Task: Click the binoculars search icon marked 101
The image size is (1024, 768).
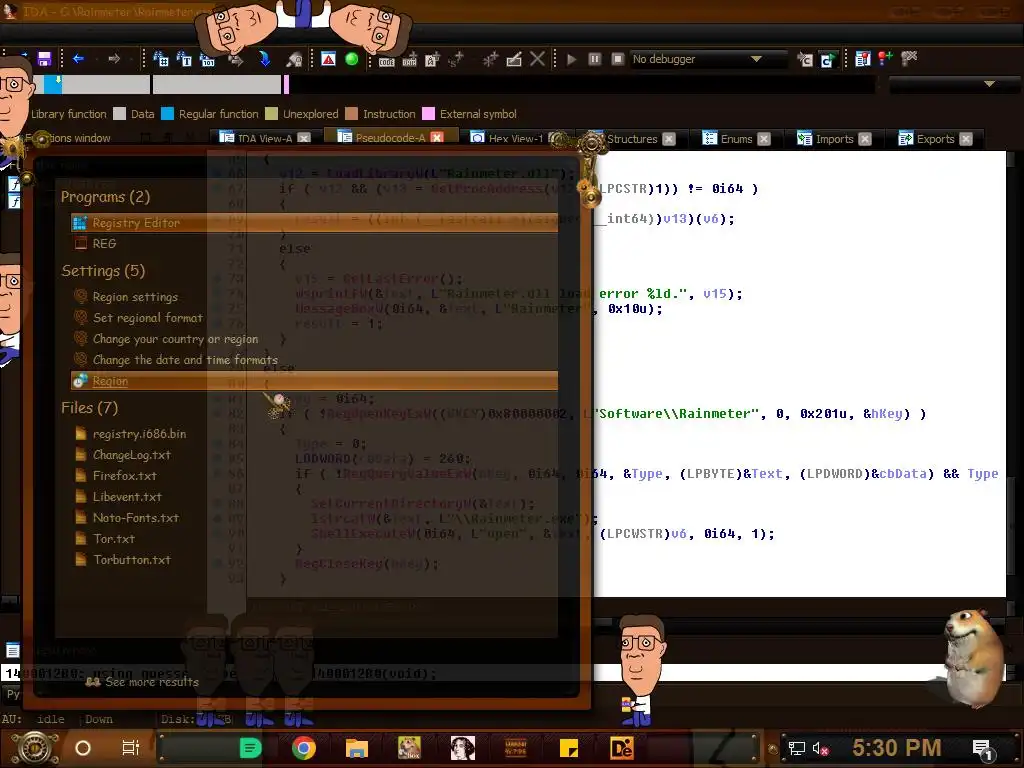Action: [x=207, y=59]
